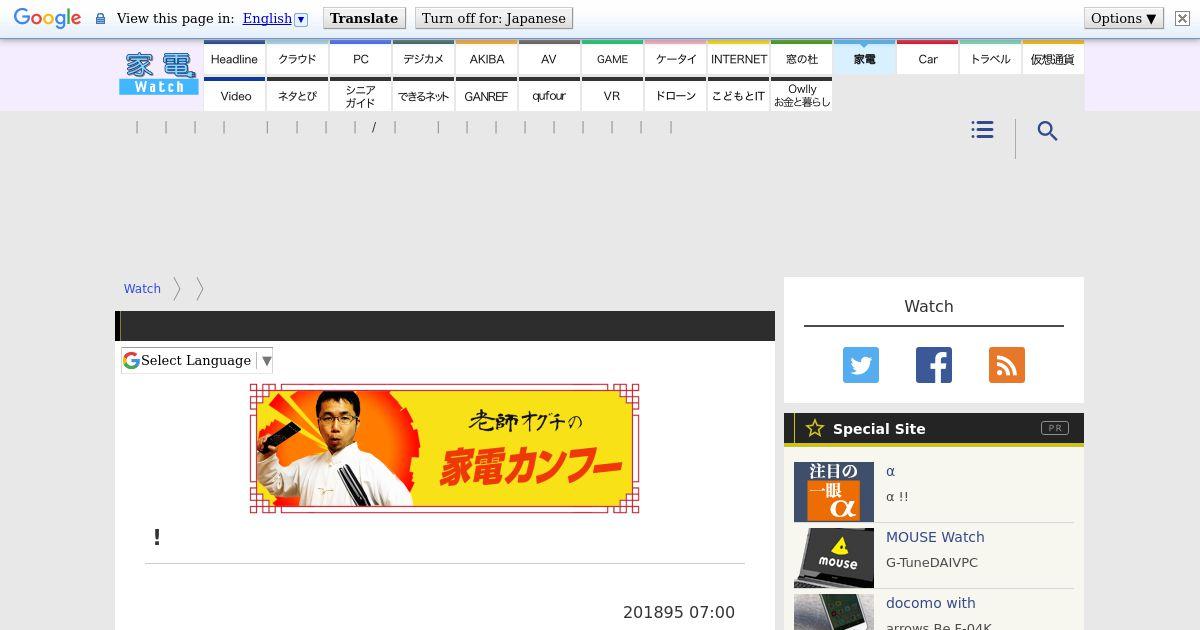Open the デジカメ tab
This screenshot has height=630, width=1200.
tap(423, 59)
